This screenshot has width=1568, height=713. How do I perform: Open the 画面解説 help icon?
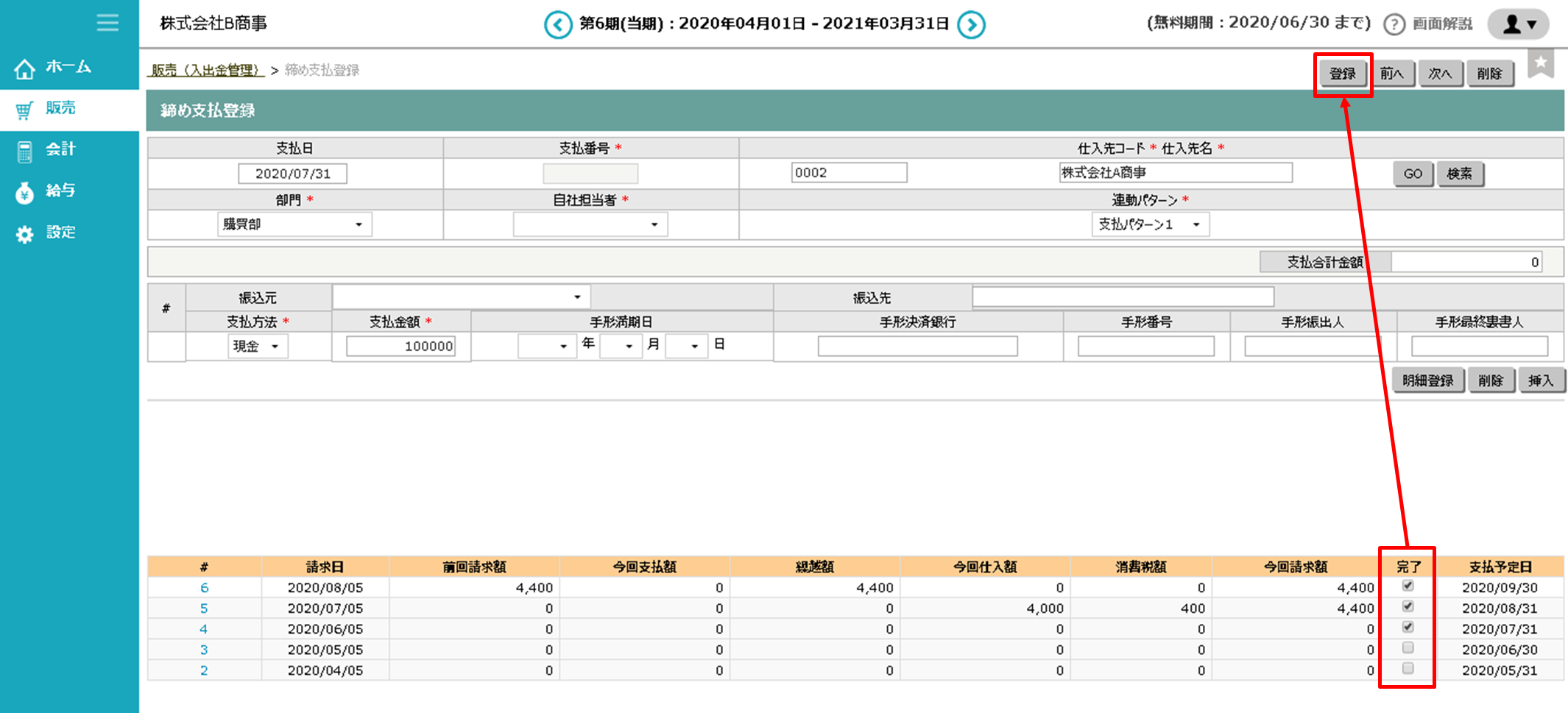point(1394,24)
